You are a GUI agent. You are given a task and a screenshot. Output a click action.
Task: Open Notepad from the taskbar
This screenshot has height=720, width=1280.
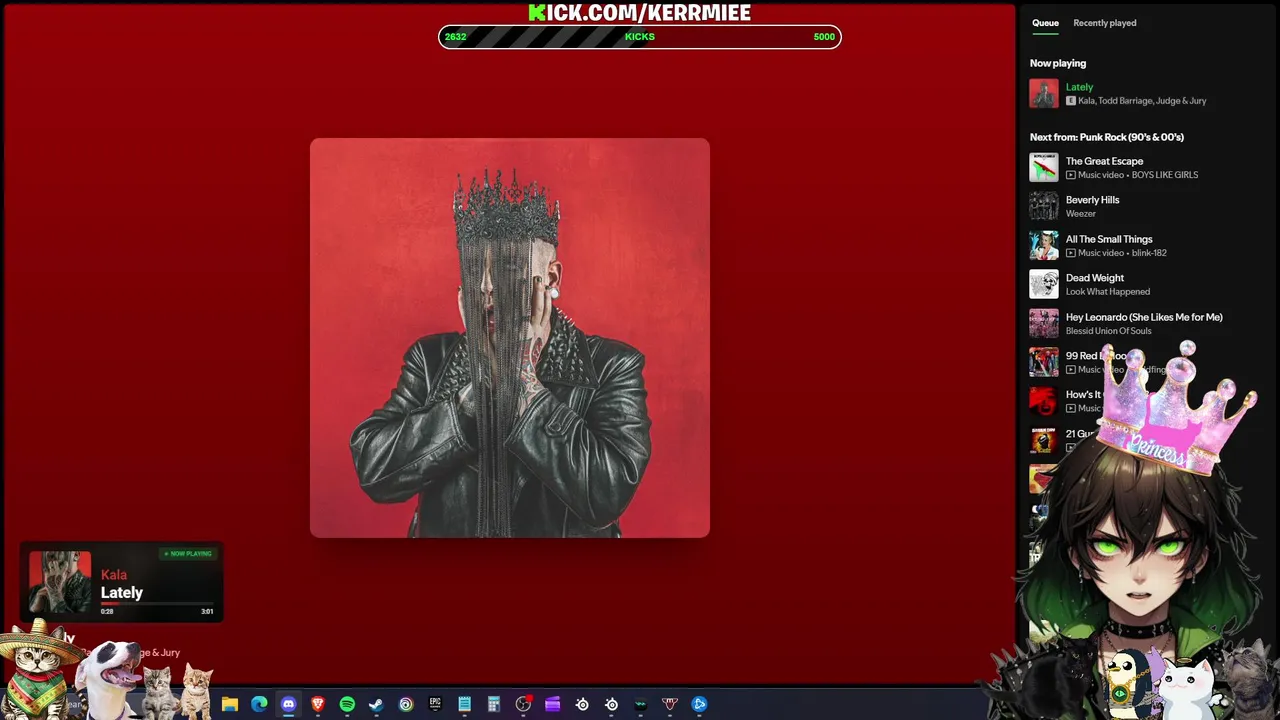coord(464,704)
